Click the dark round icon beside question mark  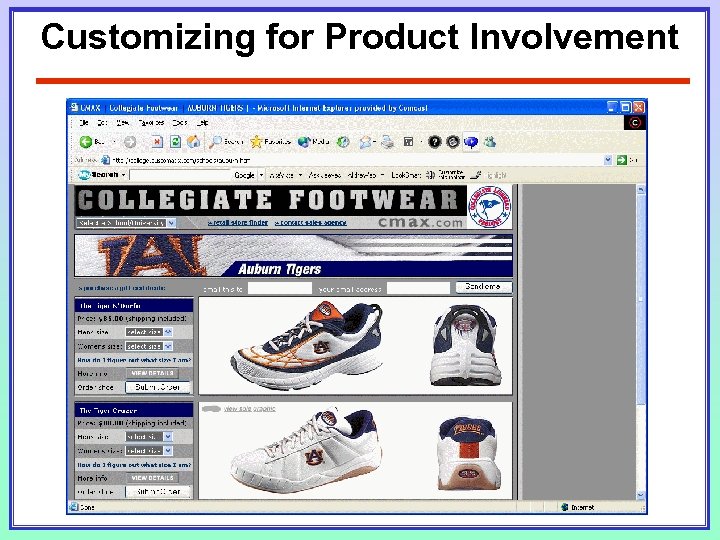point(453,142)
